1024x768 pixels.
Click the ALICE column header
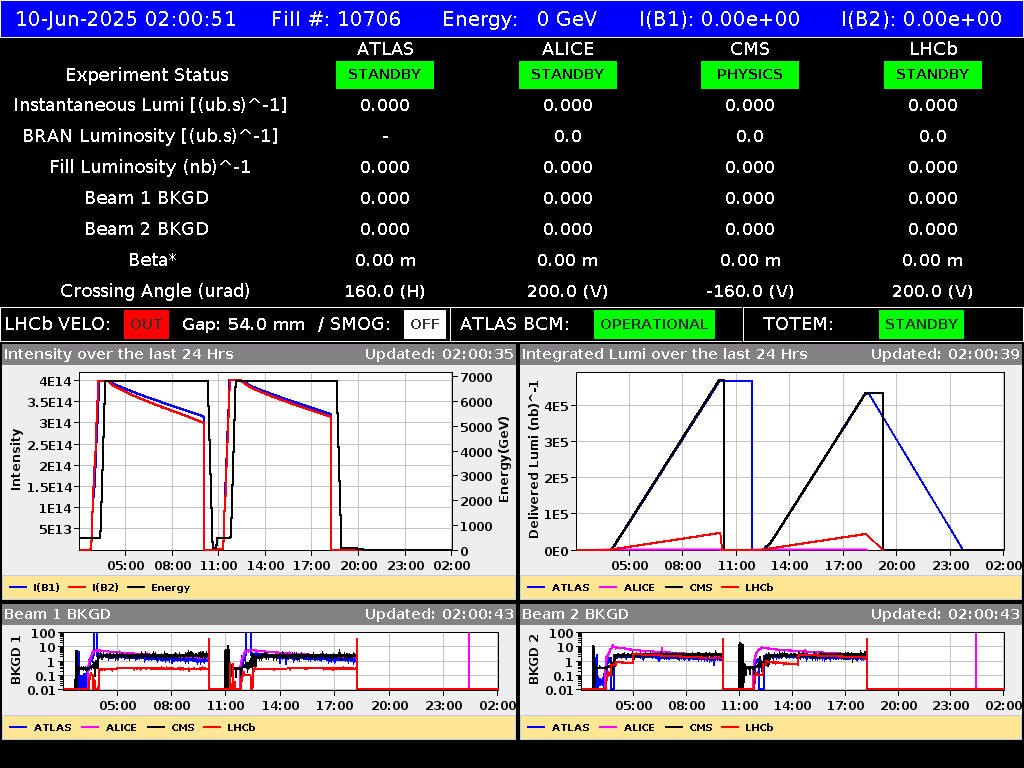coord(568,49)
